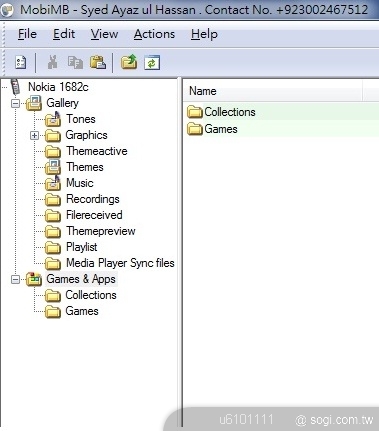Select the Themeactive label in tree

[97, 151]
